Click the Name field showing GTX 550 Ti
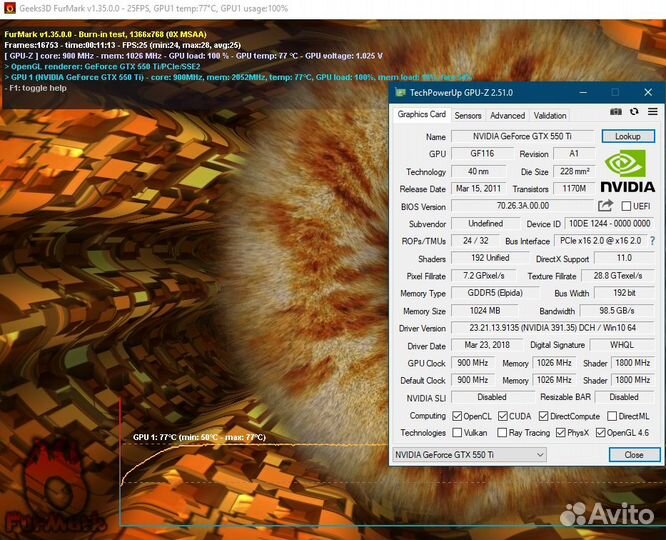Image resolution: width=666 pixels, height=540 pixels. (x=522, y=136)
